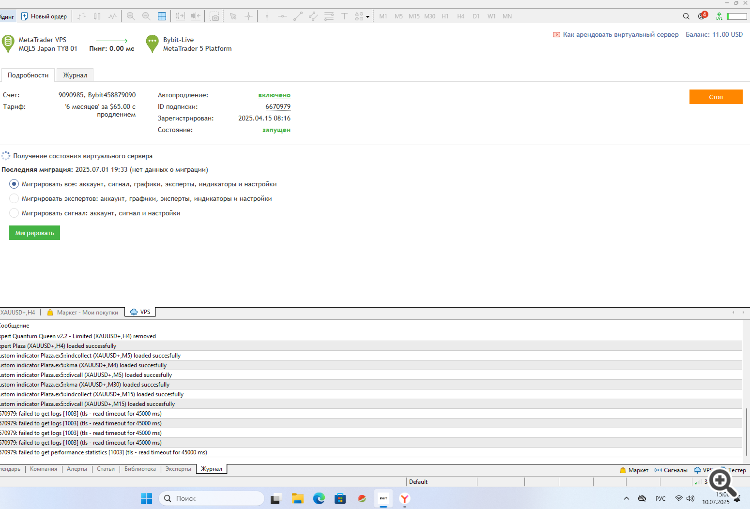Select candlestick chart icon in toolbar
Image resolution: width=750 pixels, height=509 pixels.
(97, 16)
